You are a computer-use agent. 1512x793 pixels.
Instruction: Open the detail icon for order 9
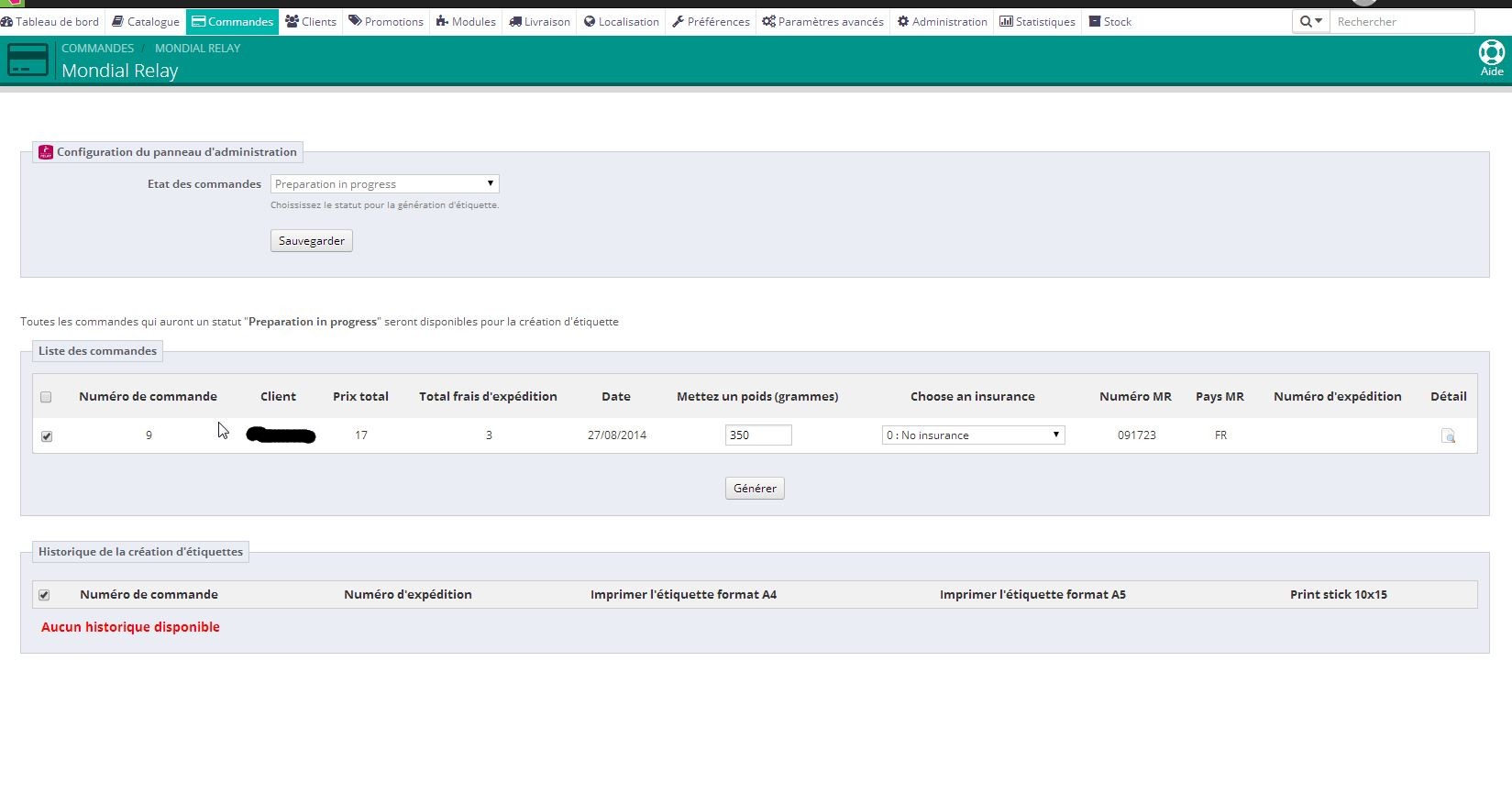pyautogui.click(x=1448, y=435)
